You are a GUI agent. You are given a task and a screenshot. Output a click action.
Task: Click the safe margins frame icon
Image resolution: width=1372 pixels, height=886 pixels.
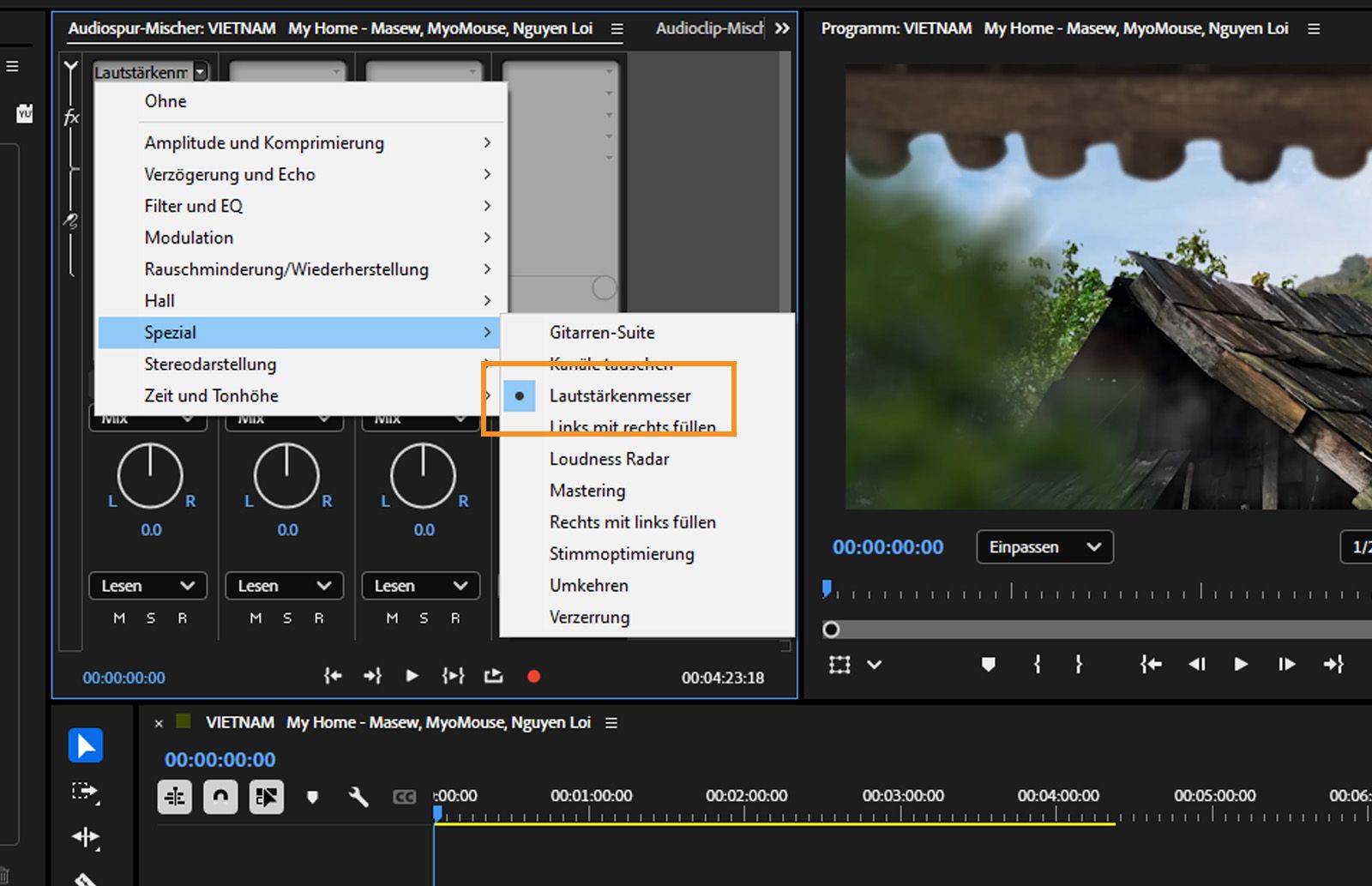[840, 665]
